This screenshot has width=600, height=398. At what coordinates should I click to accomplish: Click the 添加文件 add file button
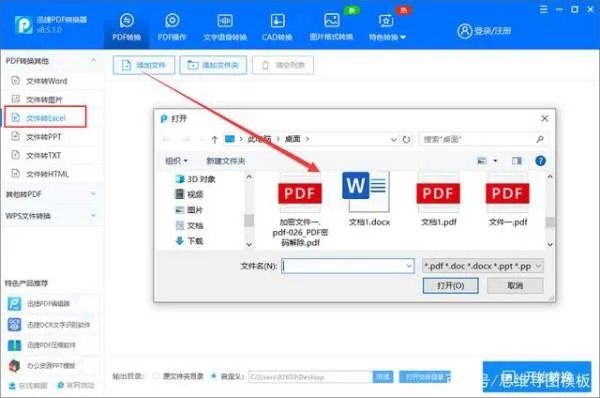click(x=144, y=65)
